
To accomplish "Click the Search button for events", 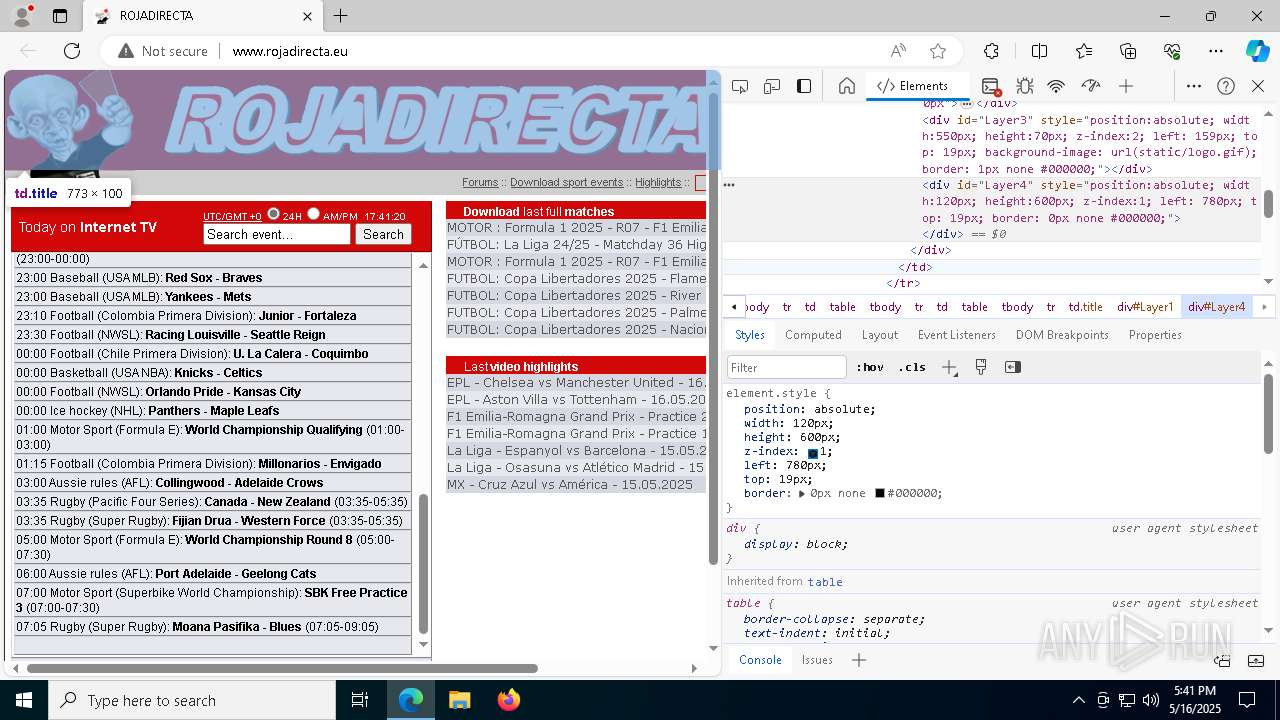I will point(383,234).
